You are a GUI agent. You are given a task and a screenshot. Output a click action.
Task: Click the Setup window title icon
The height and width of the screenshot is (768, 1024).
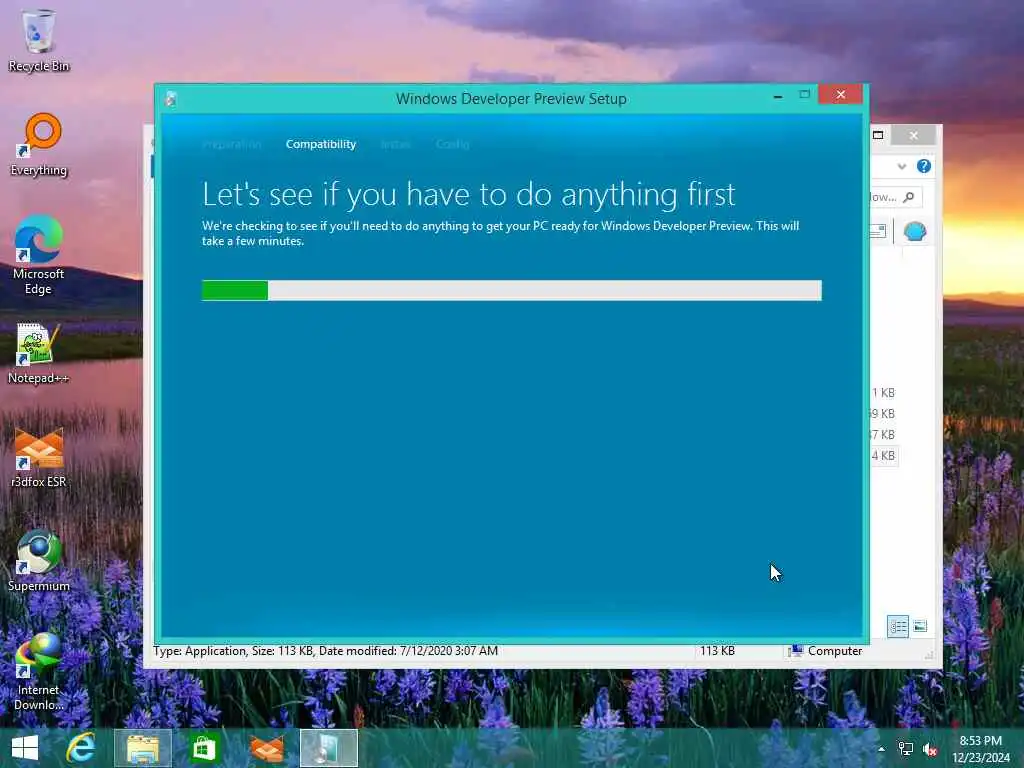pos(171,99)
